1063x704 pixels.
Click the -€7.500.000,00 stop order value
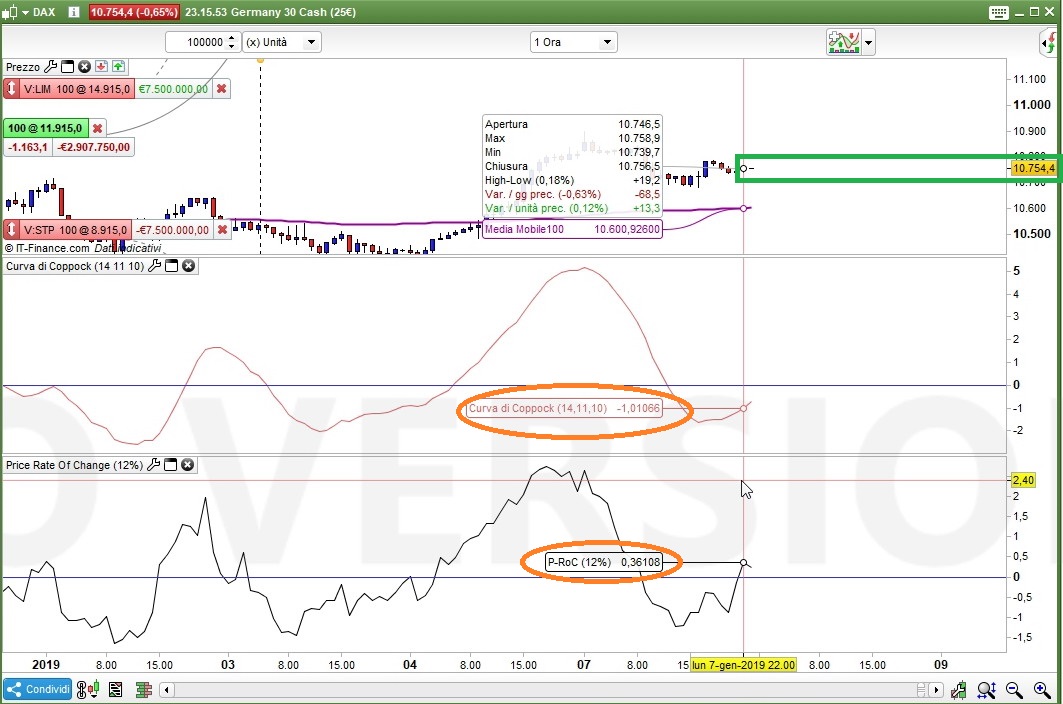click(x=173, y=230)
